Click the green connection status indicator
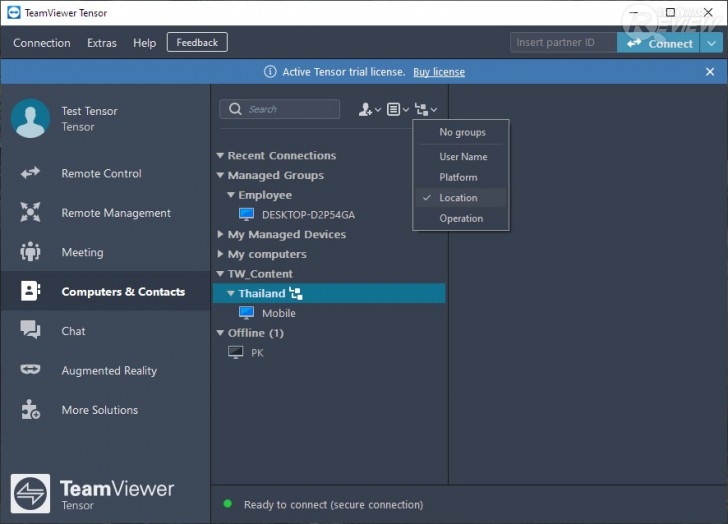728x524 pixels. tap(228, 504)
